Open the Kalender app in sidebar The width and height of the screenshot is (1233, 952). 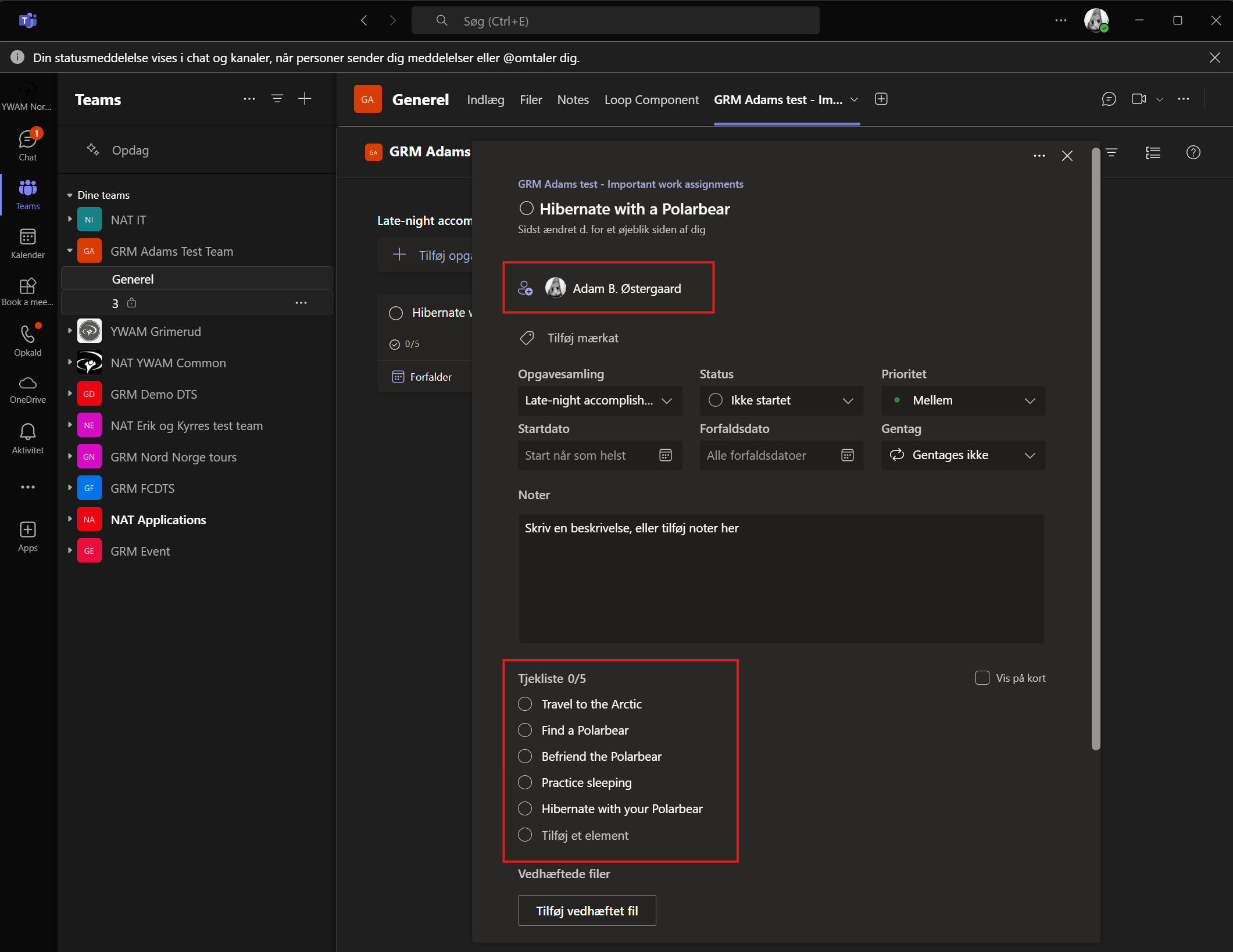(27, 243)
